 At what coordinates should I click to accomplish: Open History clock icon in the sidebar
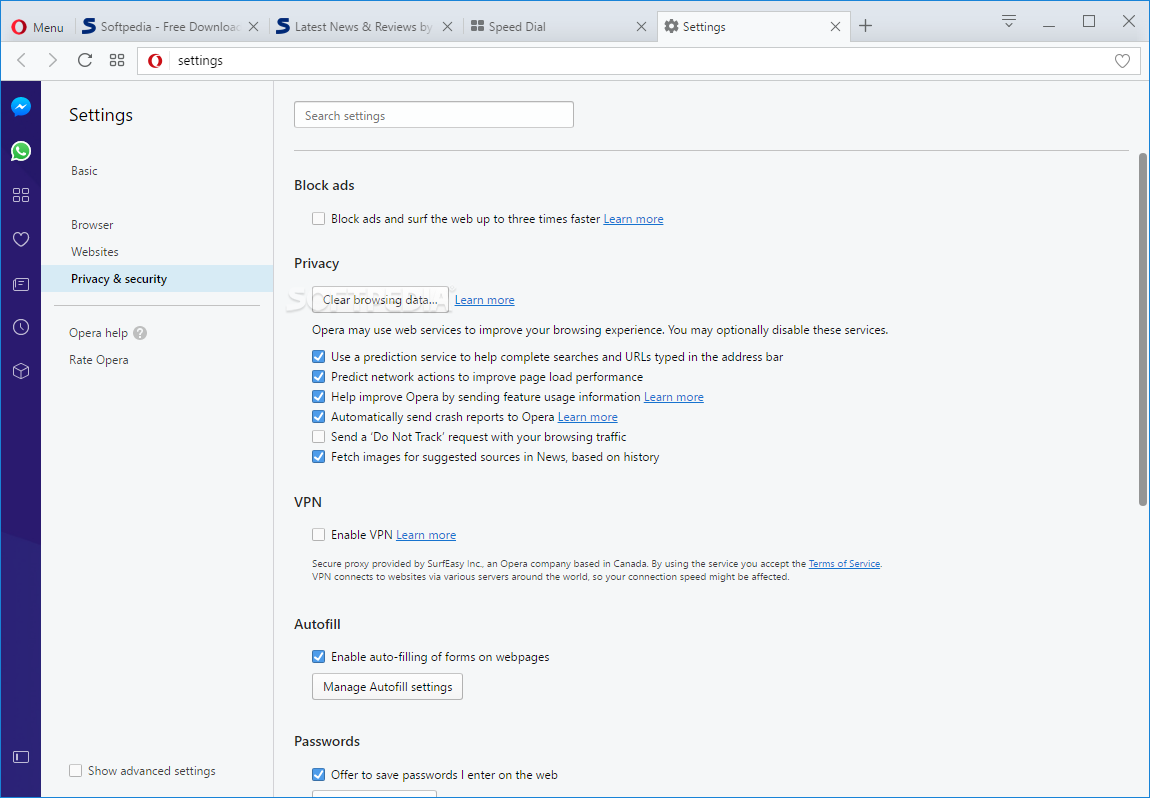pos(21,327)
